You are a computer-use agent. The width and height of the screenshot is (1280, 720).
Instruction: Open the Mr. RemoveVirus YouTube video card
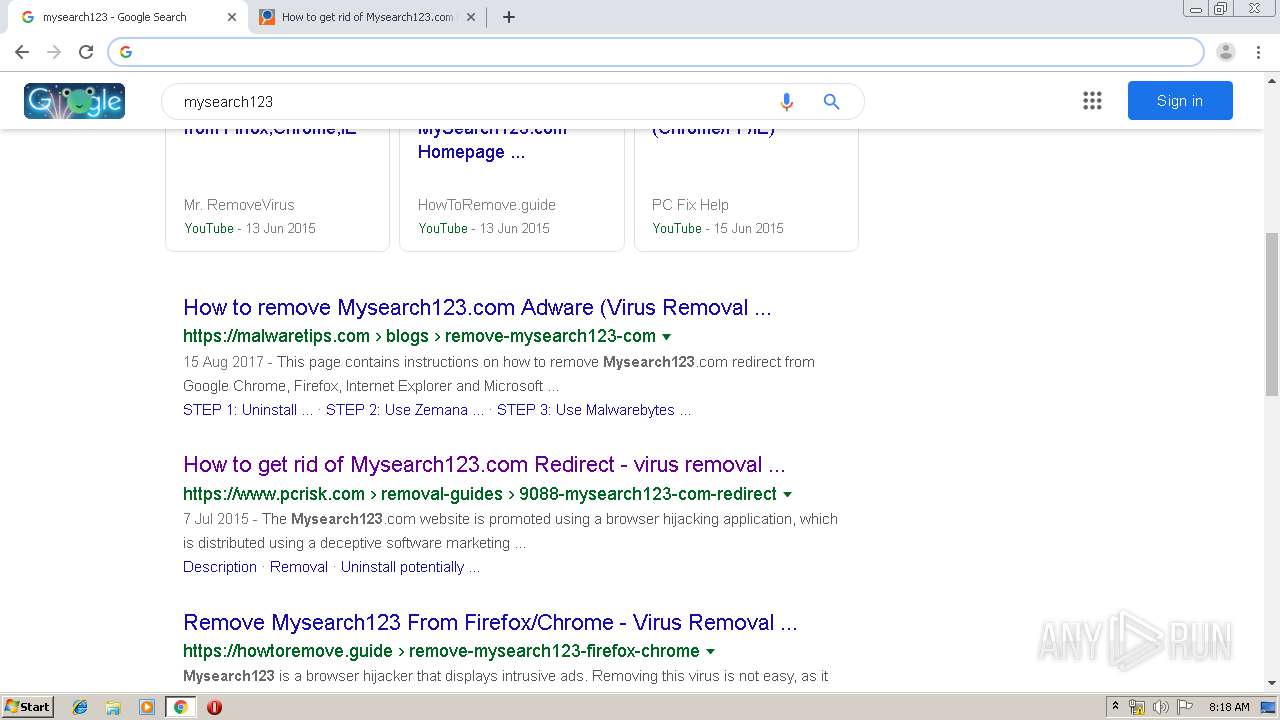click(x=277, y=190)
